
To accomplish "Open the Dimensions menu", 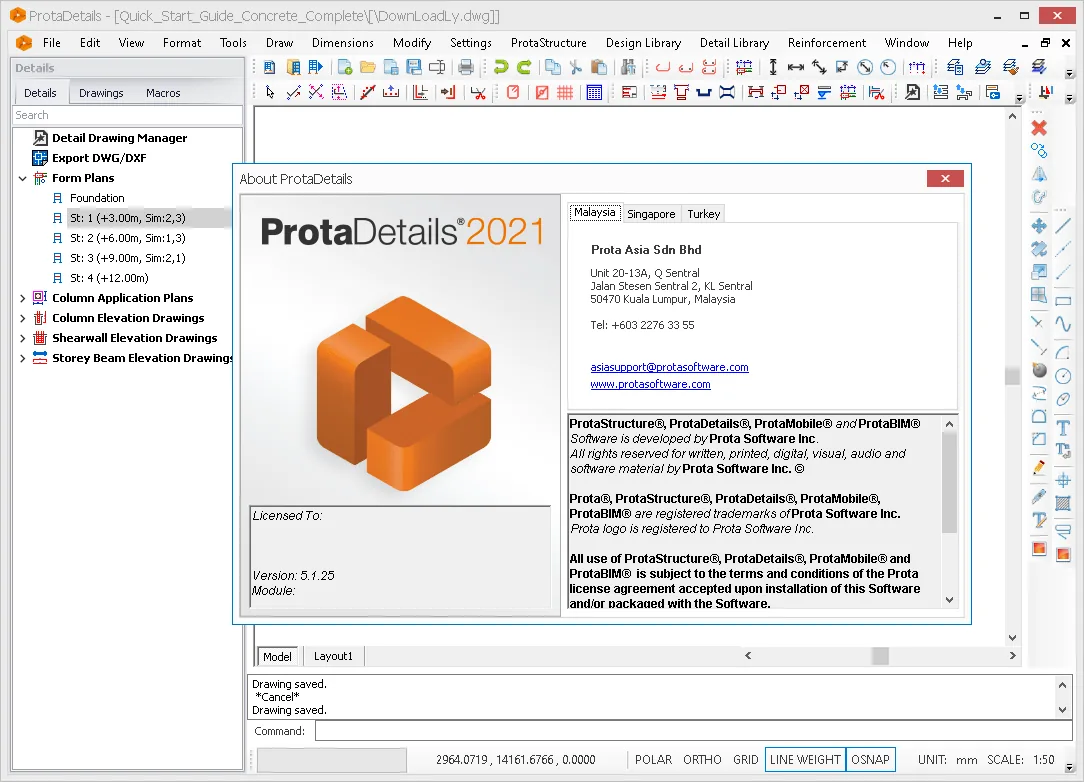I will (x=342, y=43).
